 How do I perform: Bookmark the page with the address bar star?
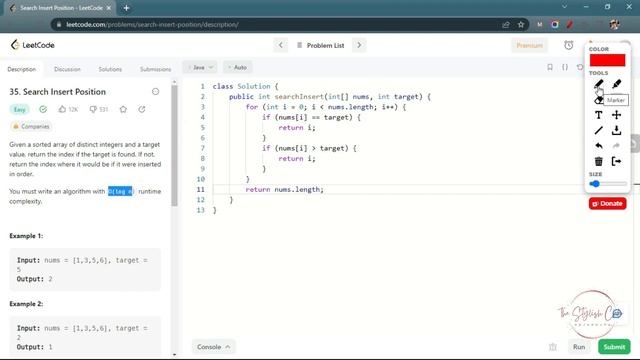[x=521, y=24]
